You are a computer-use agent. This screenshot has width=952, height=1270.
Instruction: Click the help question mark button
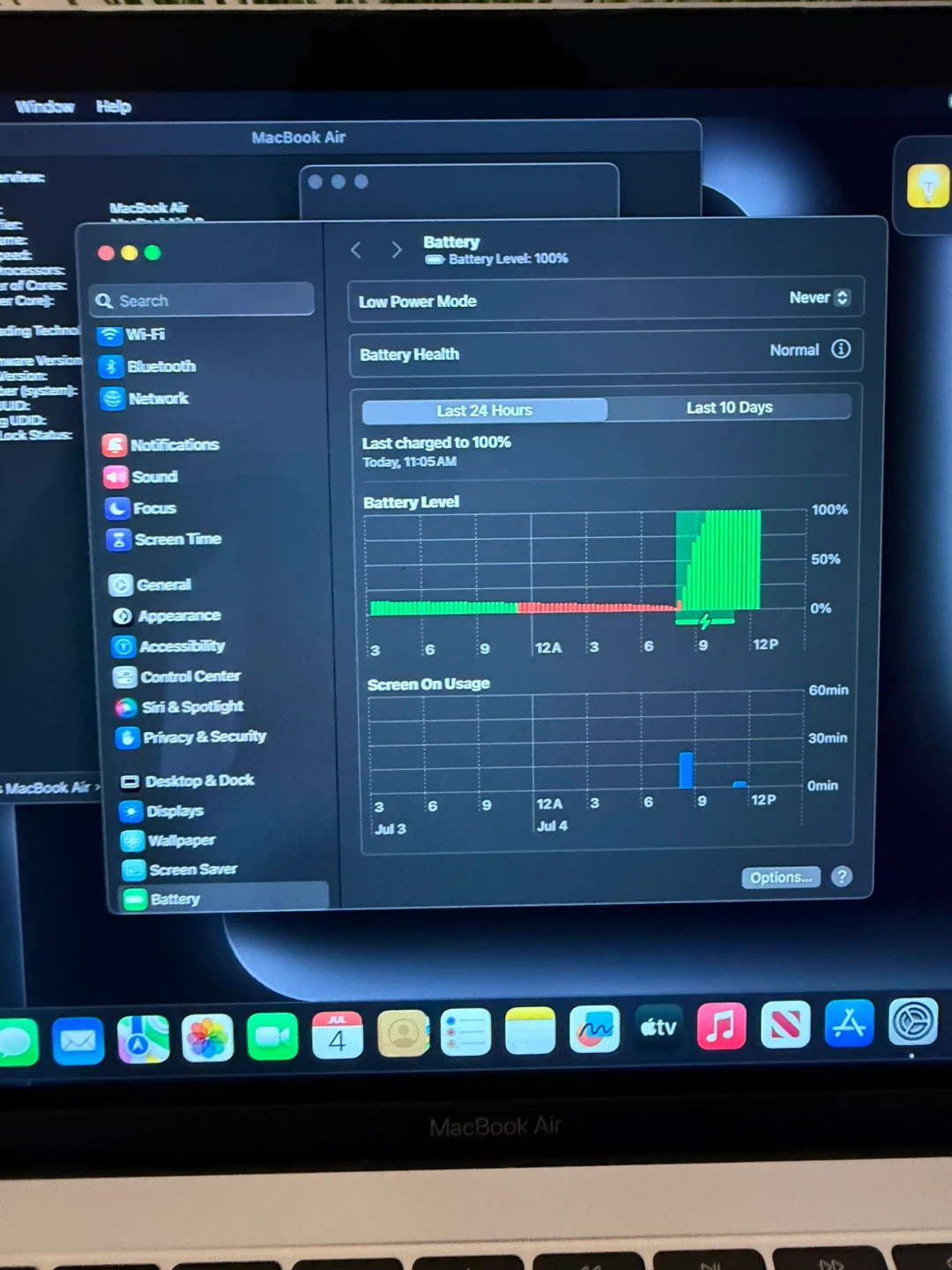click(x=842, y=877)
